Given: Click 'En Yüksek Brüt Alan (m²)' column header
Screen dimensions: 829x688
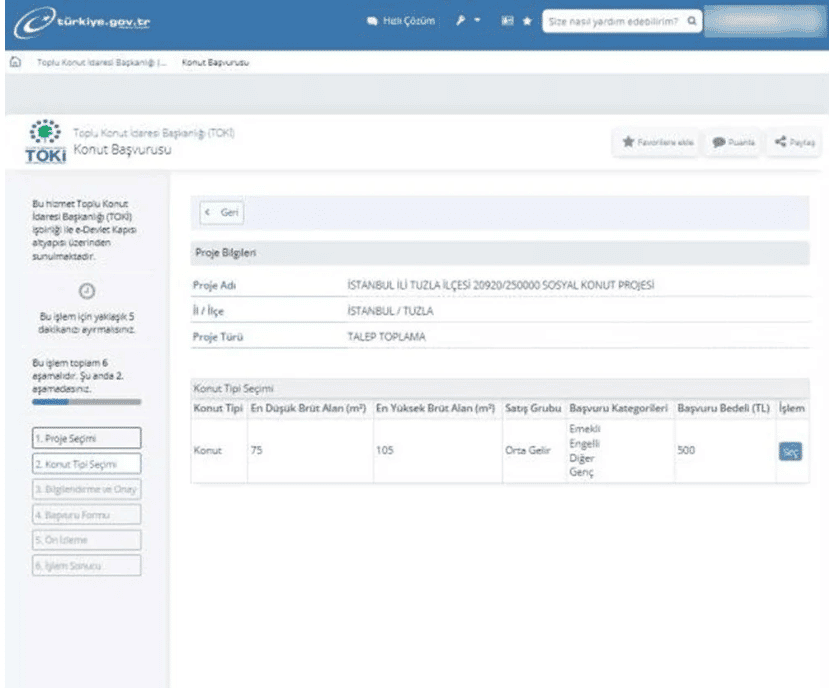Looking at the screenshot, I should [x=436, y=408].
